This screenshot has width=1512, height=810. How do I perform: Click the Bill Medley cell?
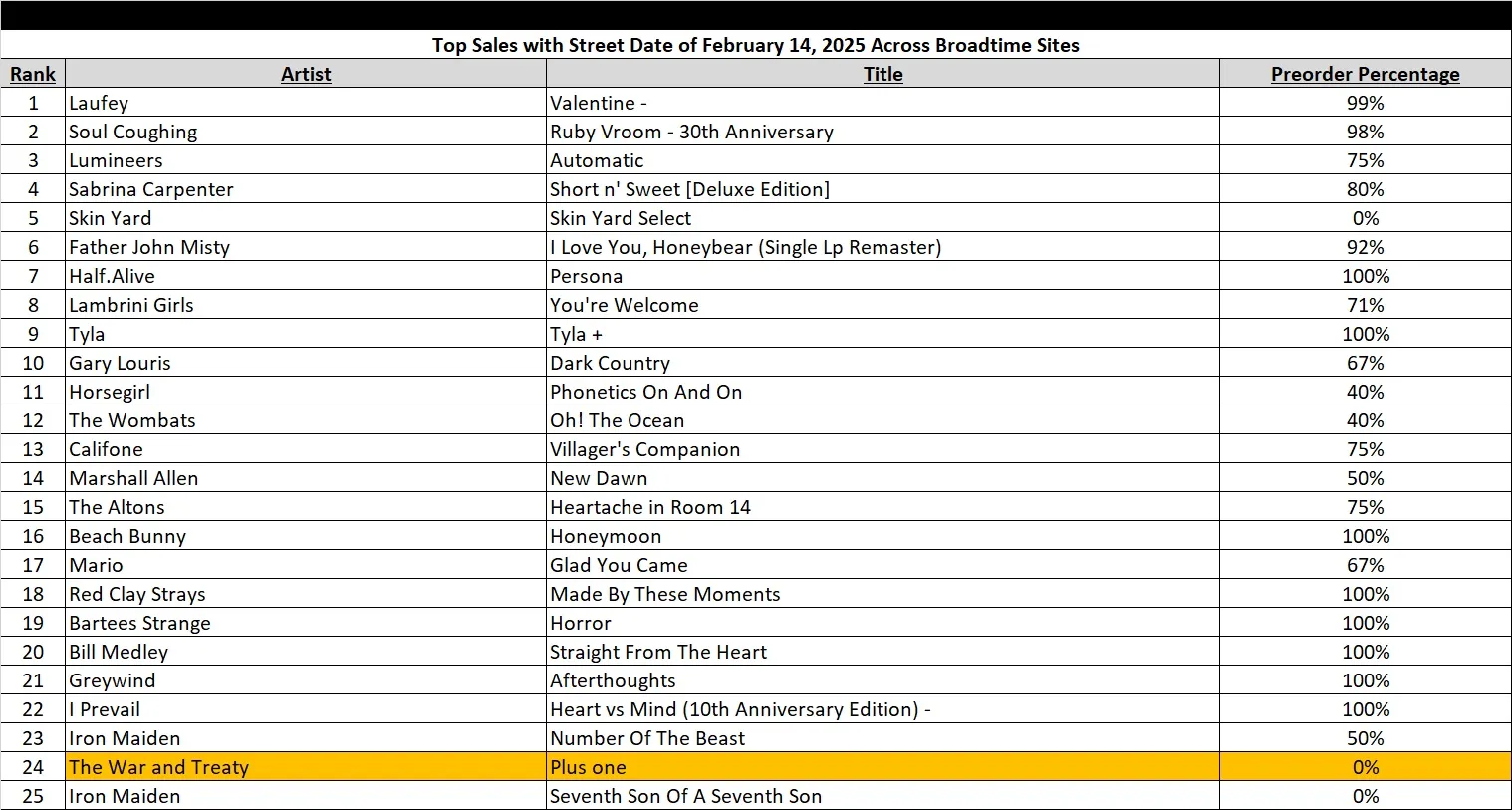[x=306, y=652]
